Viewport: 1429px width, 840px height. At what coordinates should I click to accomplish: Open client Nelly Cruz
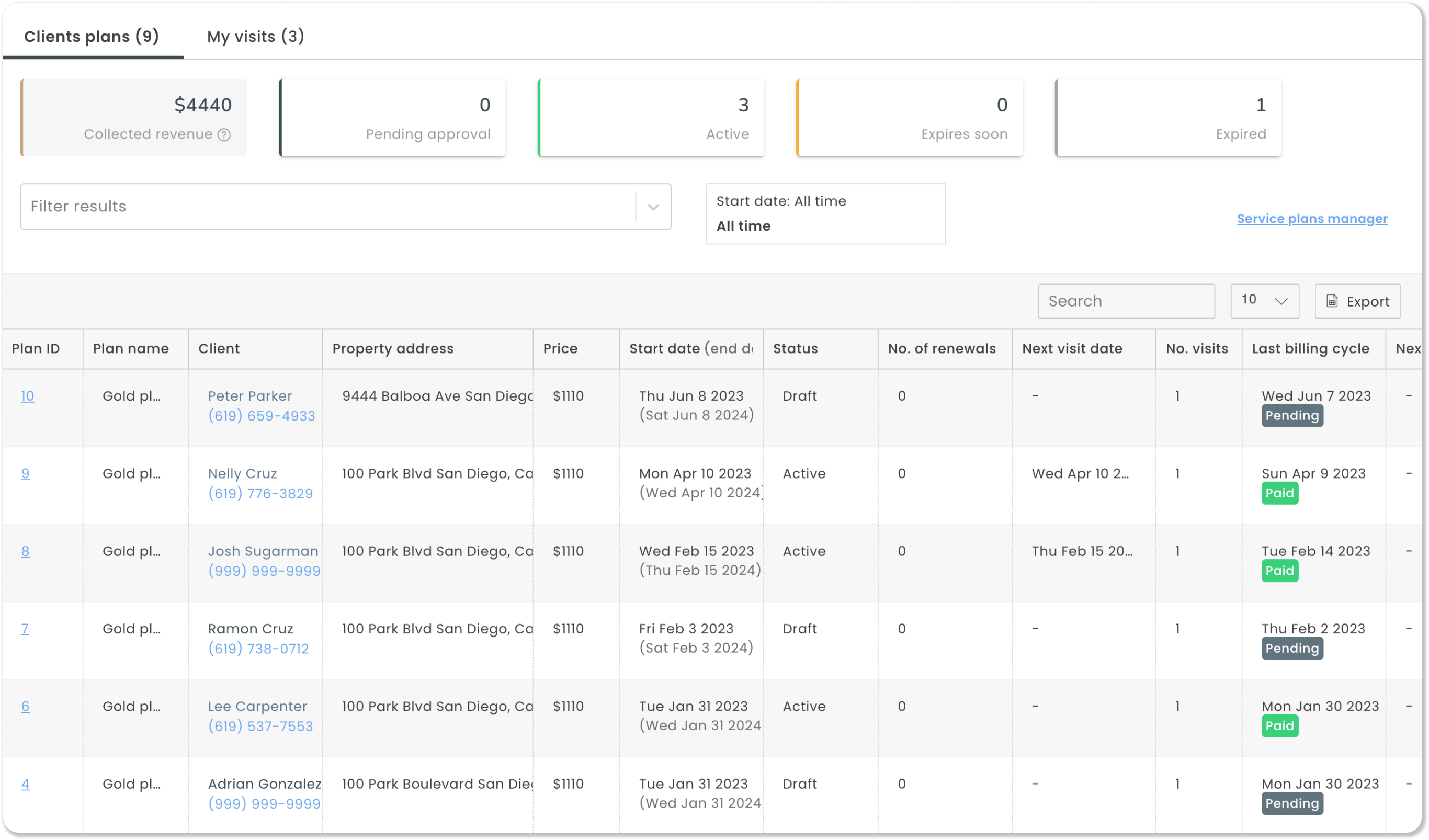pyautogui.click(x=243, y=473)
